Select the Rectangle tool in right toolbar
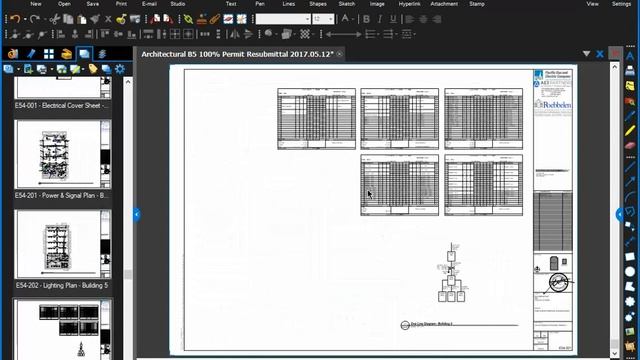The height and width of the screenshot is (360, 640). point(630,256)
